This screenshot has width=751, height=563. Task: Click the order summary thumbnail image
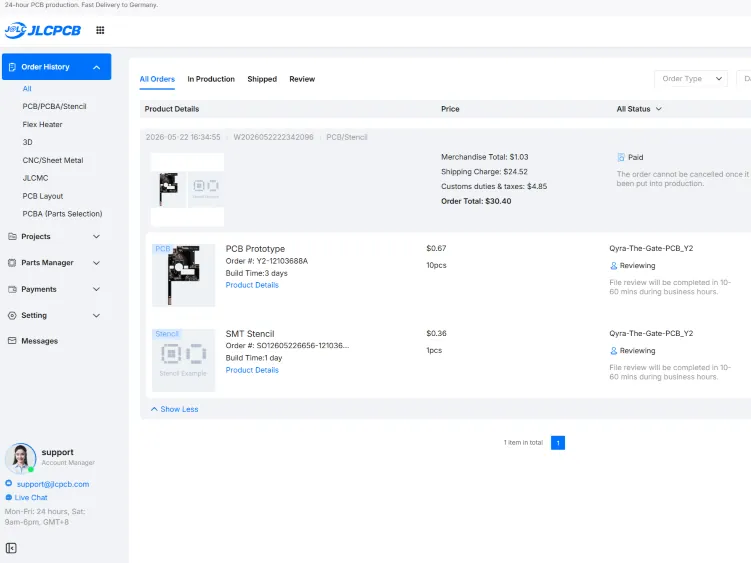tap(187, 189)
